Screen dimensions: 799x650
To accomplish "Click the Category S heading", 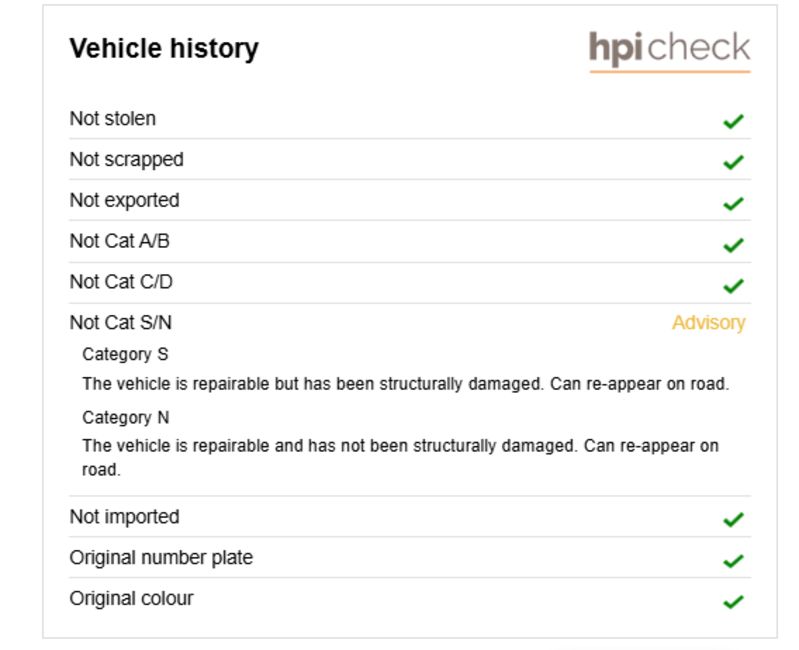I will pyautogui.click(x=125, y=354).
